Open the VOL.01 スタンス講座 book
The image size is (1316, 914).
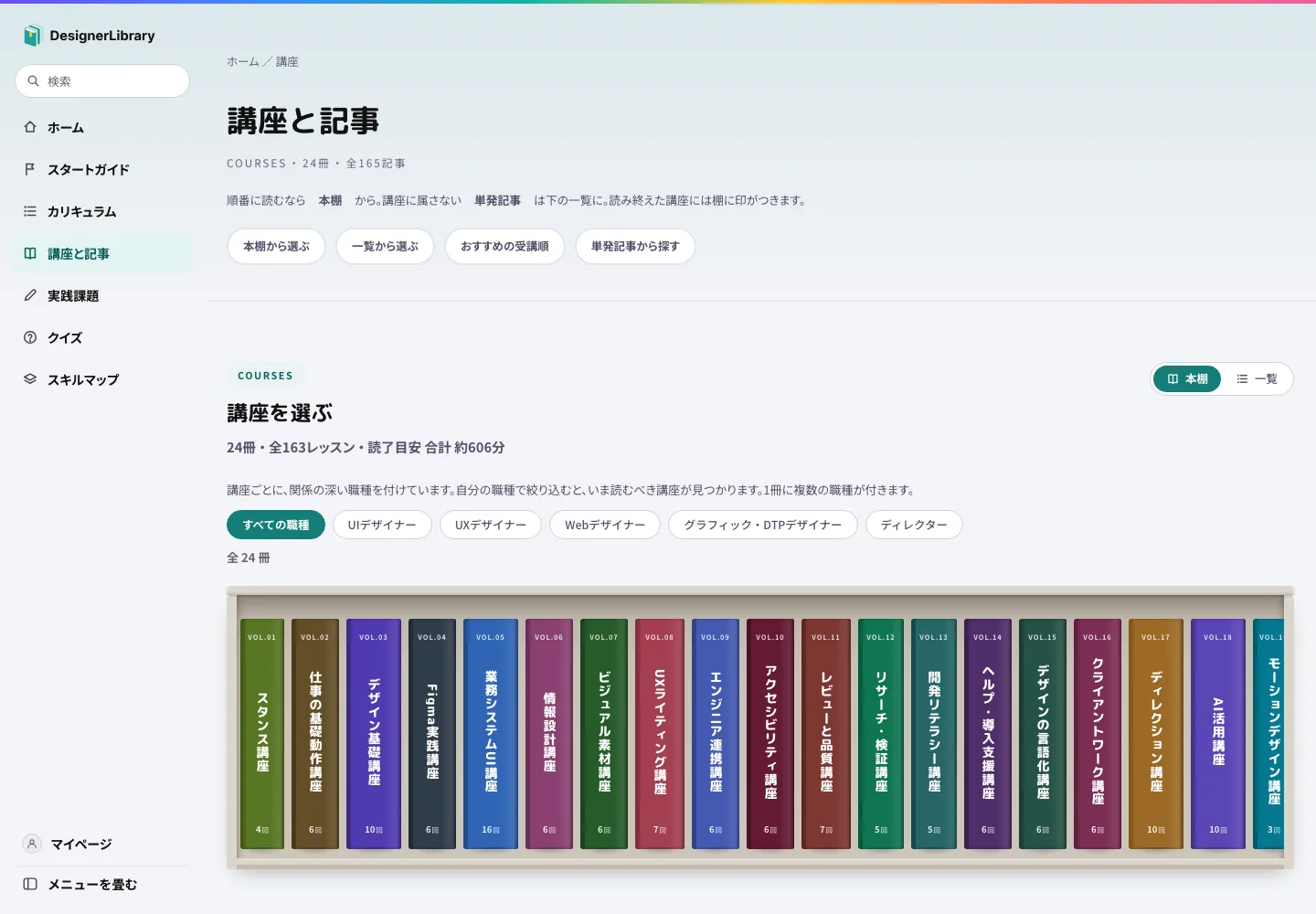[x=262, y=734]
